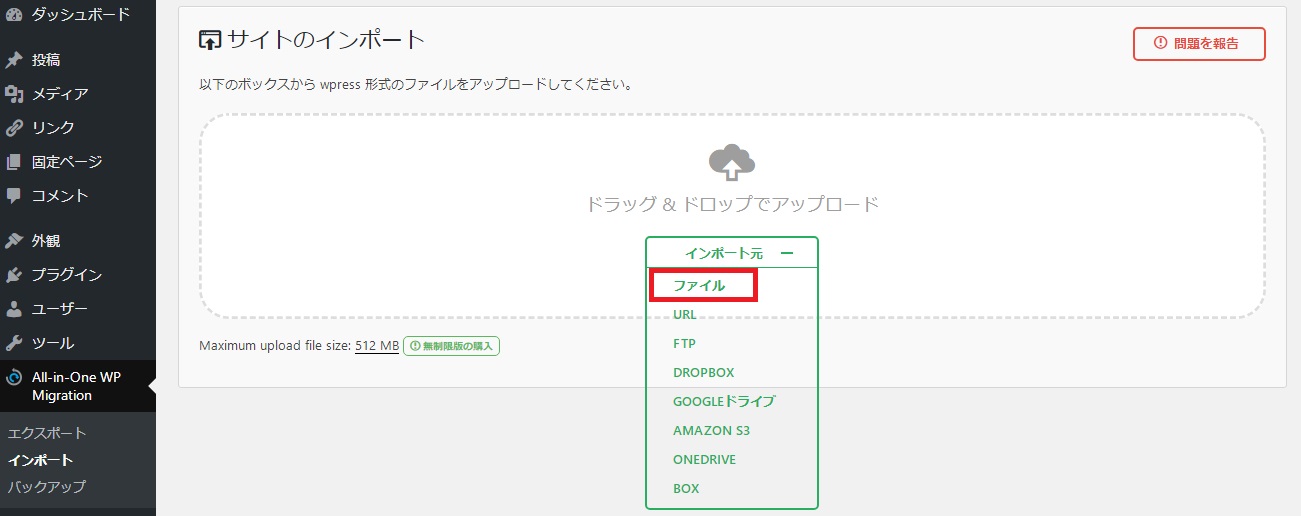Click the Pages (固定ページ) icon
Screen dimensions: 1301x516
(14, 162)
